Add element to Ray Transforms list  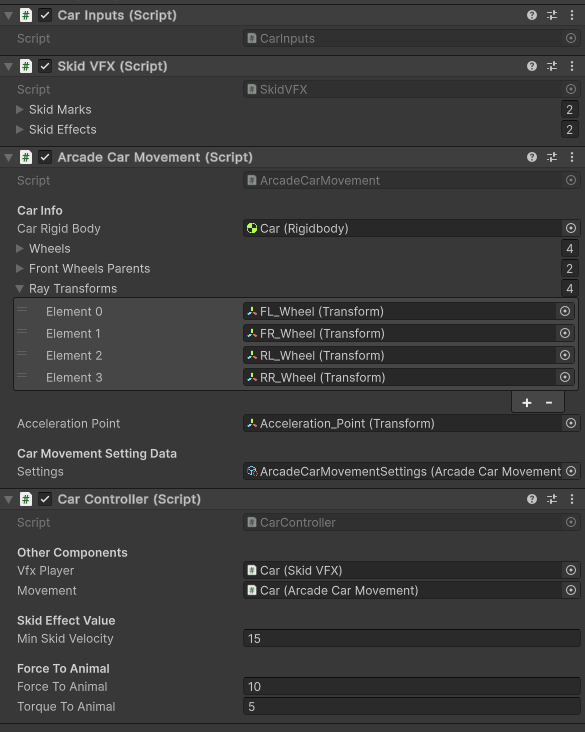[527, 403]
